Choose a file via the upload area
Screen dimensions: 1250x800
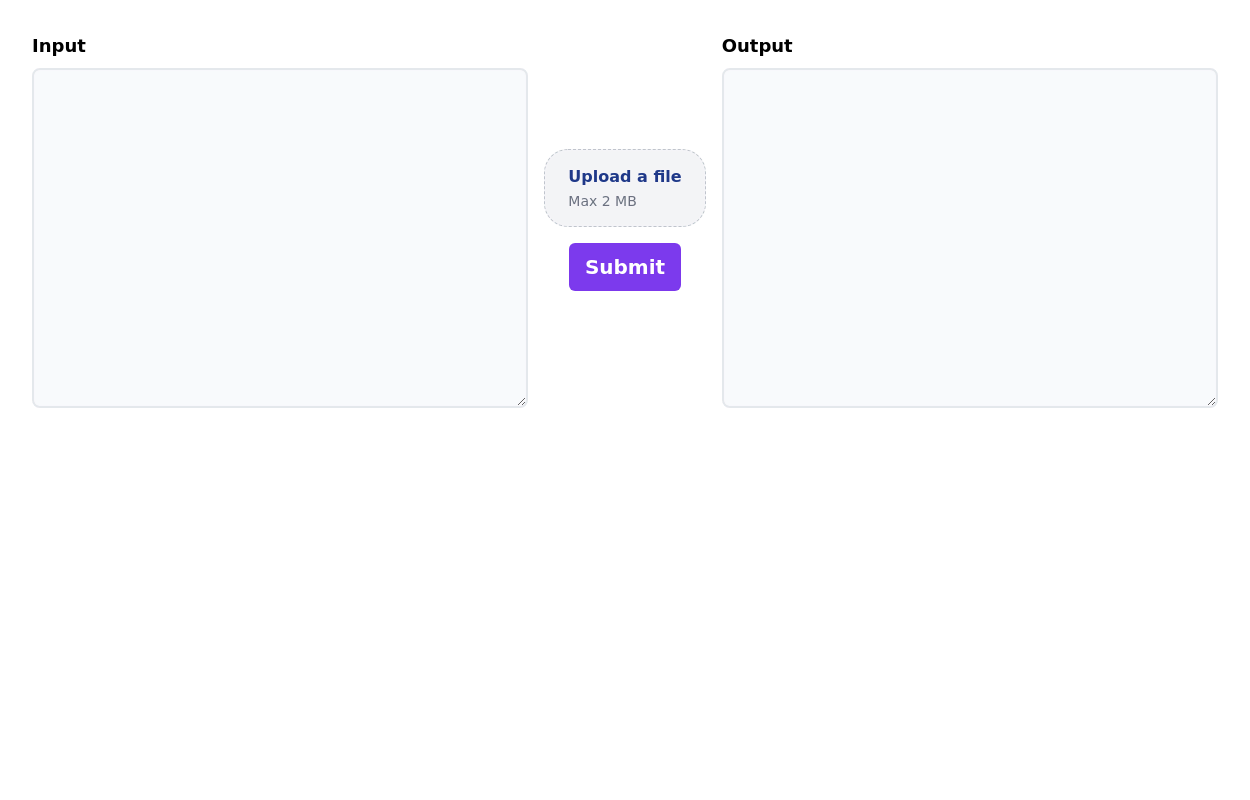(624, 188)
